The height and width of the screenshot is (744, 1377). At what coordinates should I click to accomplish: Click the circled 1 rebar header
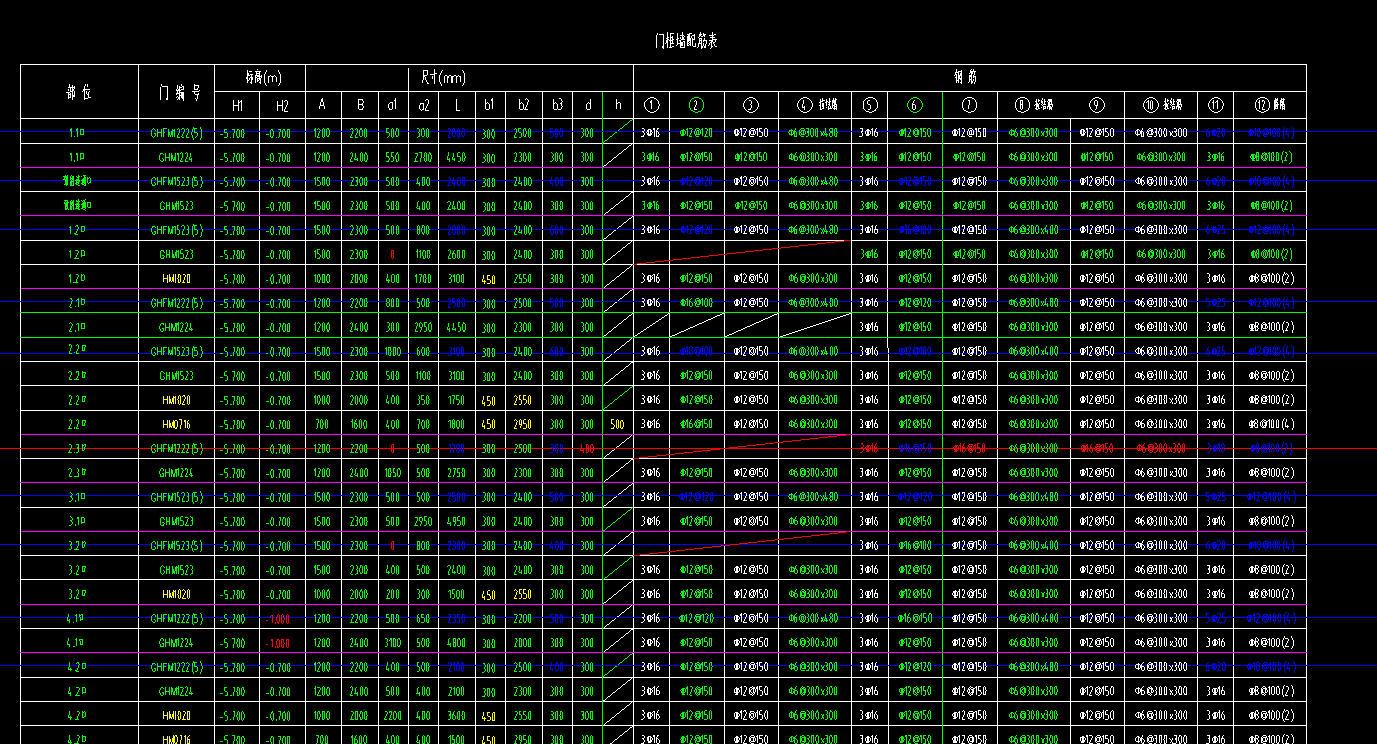(651, 105)
